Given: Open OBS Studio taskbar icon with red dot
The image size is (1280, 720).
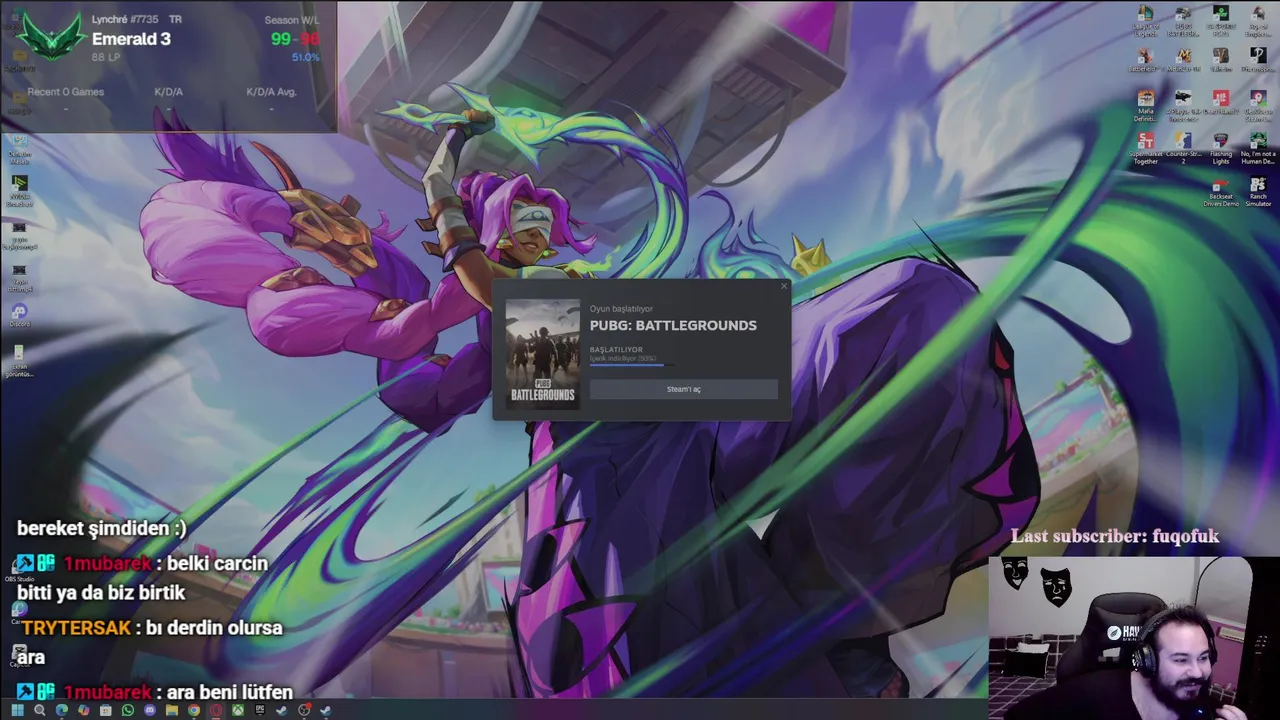Looking at the screenshot, I should click(304, 710).
